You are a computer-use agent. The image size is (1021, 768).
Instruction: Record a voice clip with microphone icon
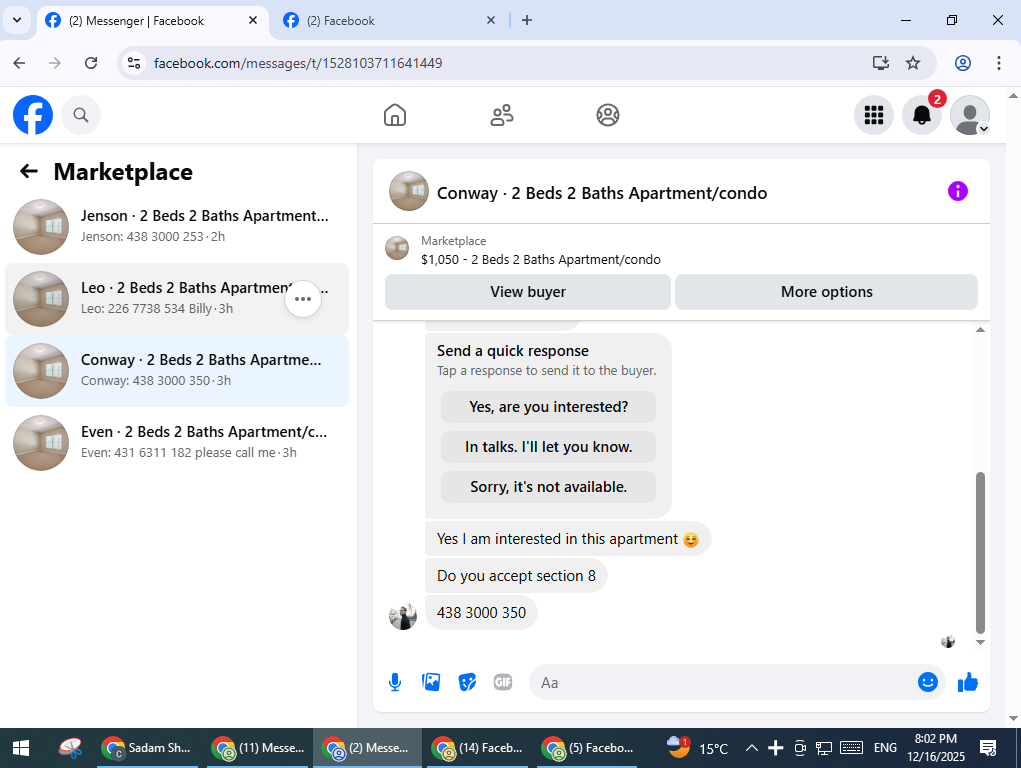click(x=395, y=682)
